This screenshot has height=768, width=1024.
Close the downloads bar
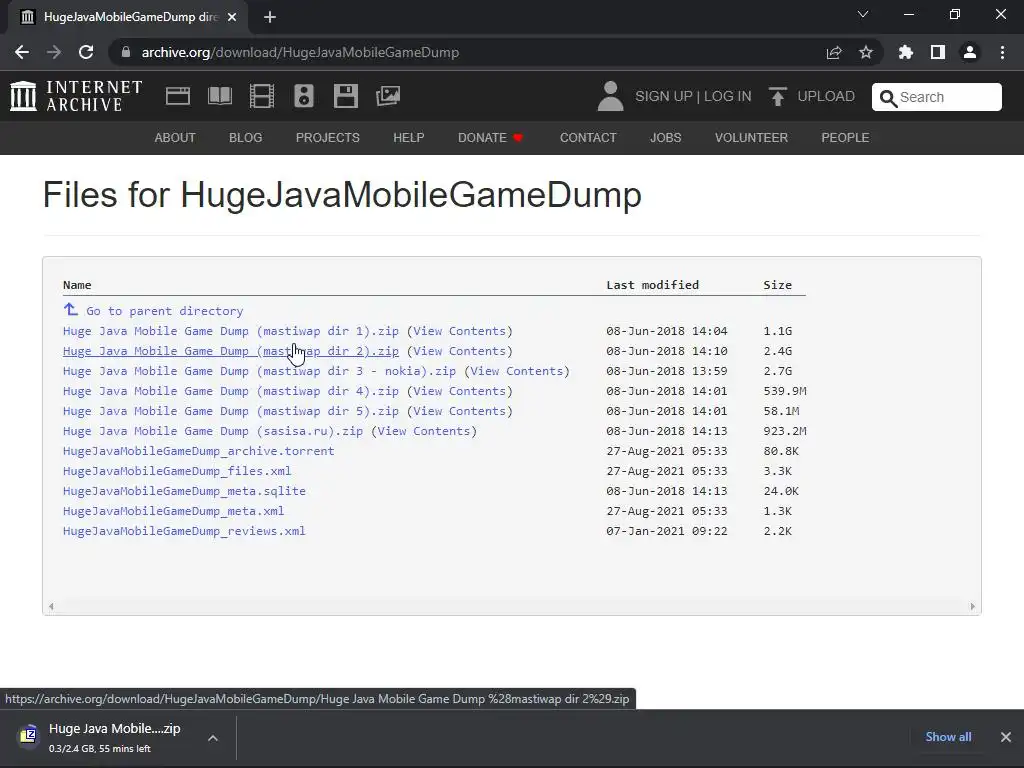[x=1006, y=737]
